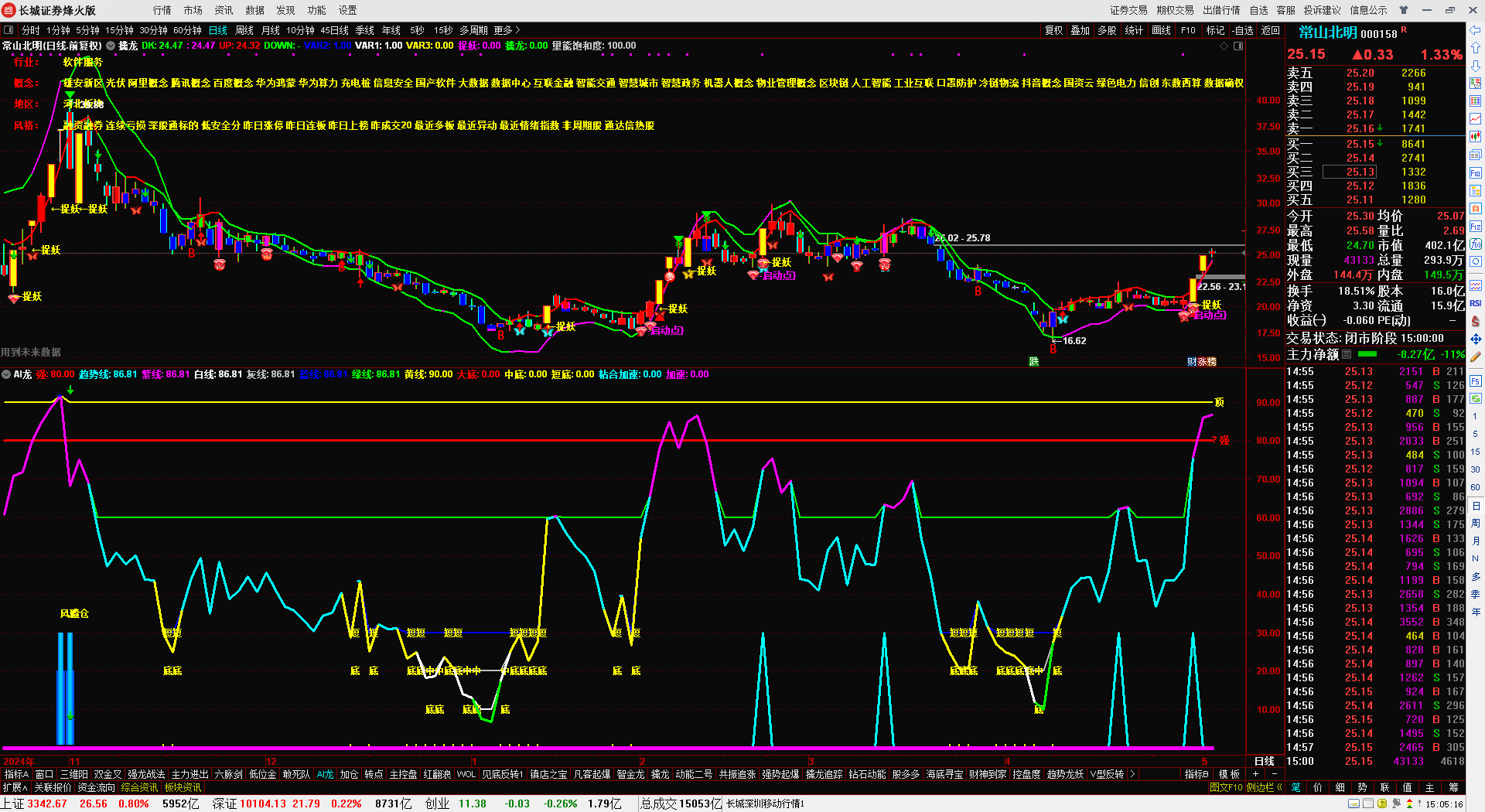
Task: Select 周 period in right sidebar column
Action: tap(1476, 524)
